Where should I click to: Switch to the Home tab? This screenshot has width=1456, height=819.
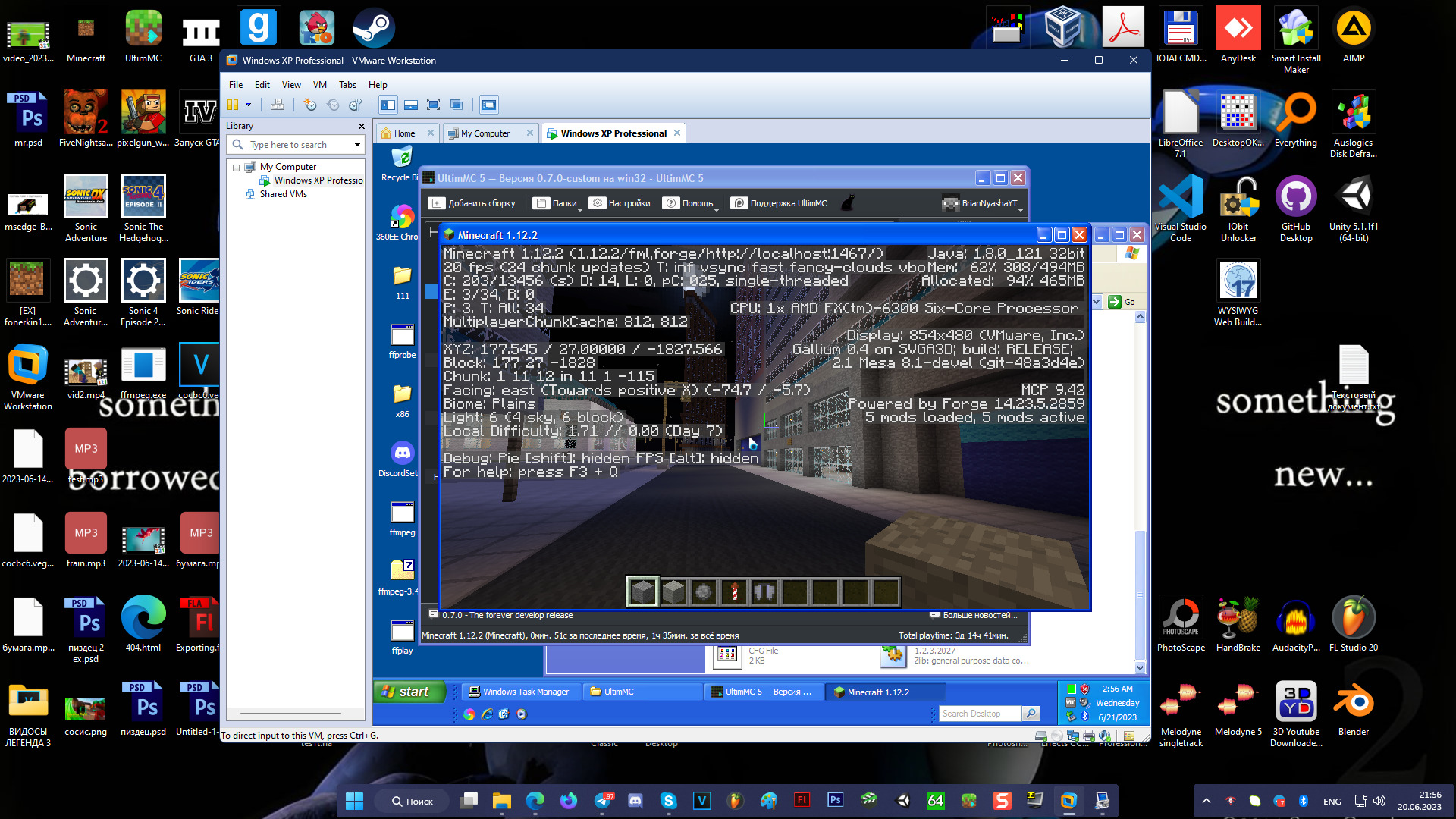404,133
